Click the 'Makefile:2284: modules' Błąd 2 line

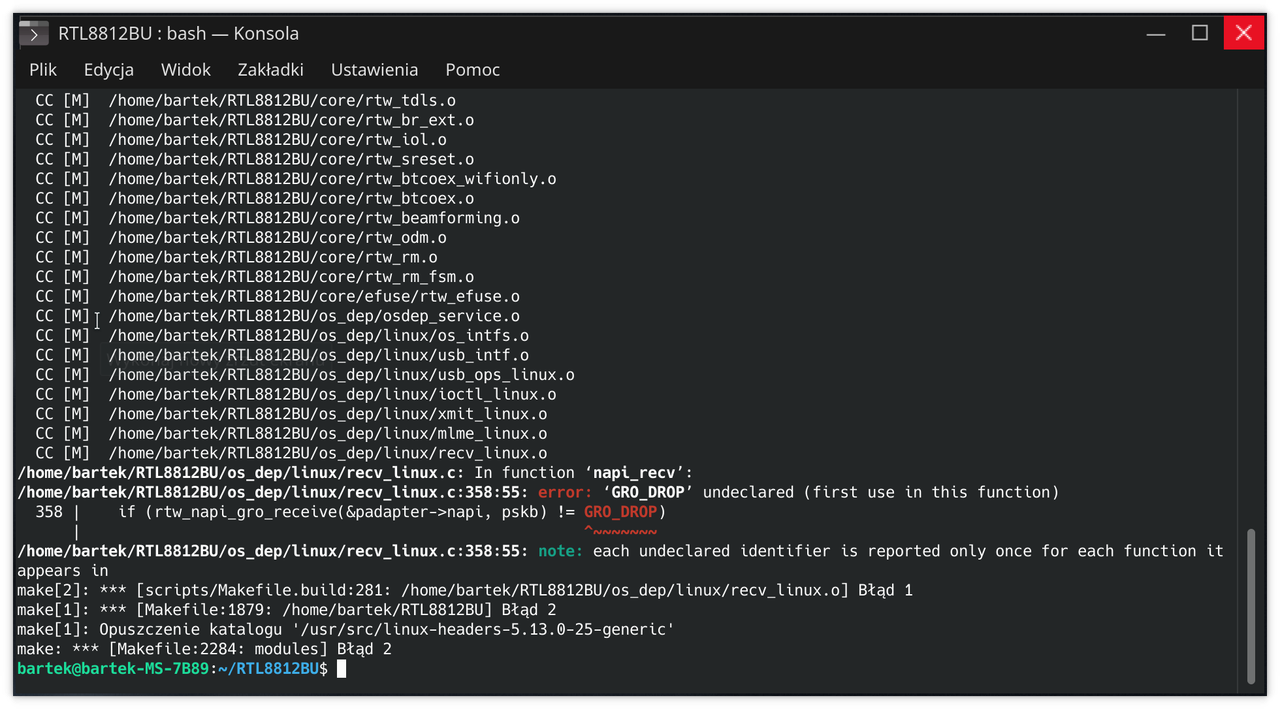[204, 649]
